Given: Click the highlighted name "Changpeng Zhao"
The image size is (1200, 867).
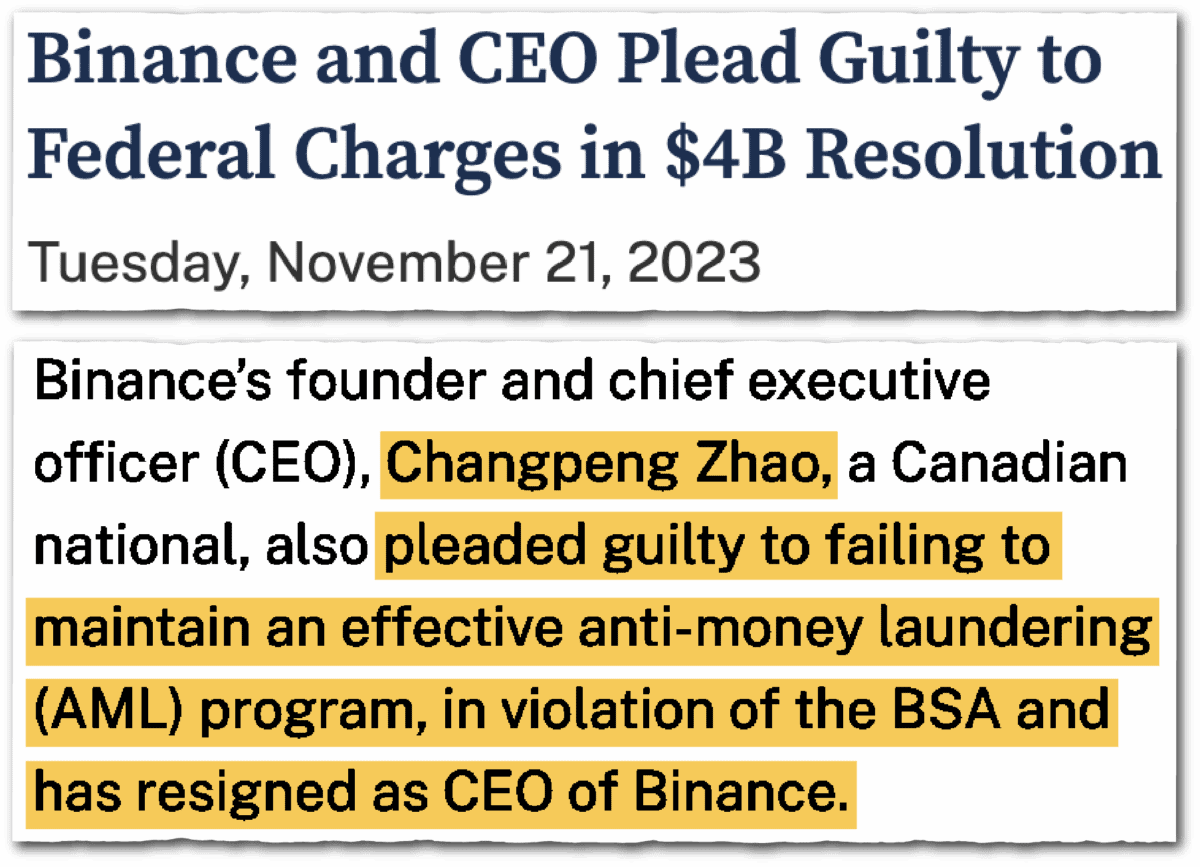Looking at the screenshot, I should pos(610,466).
